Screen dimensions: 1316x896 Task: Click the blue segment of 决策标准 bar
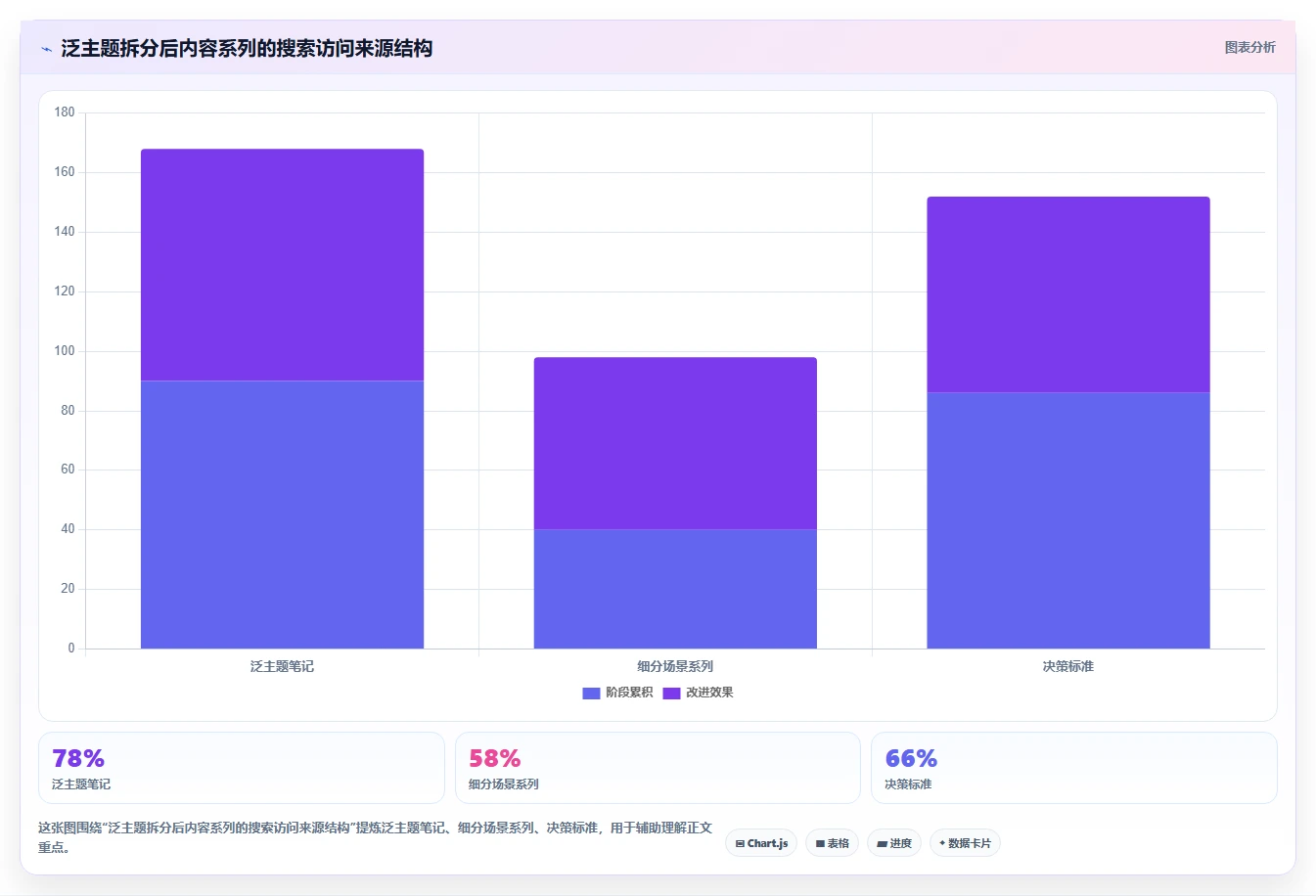pos(1068,520)
